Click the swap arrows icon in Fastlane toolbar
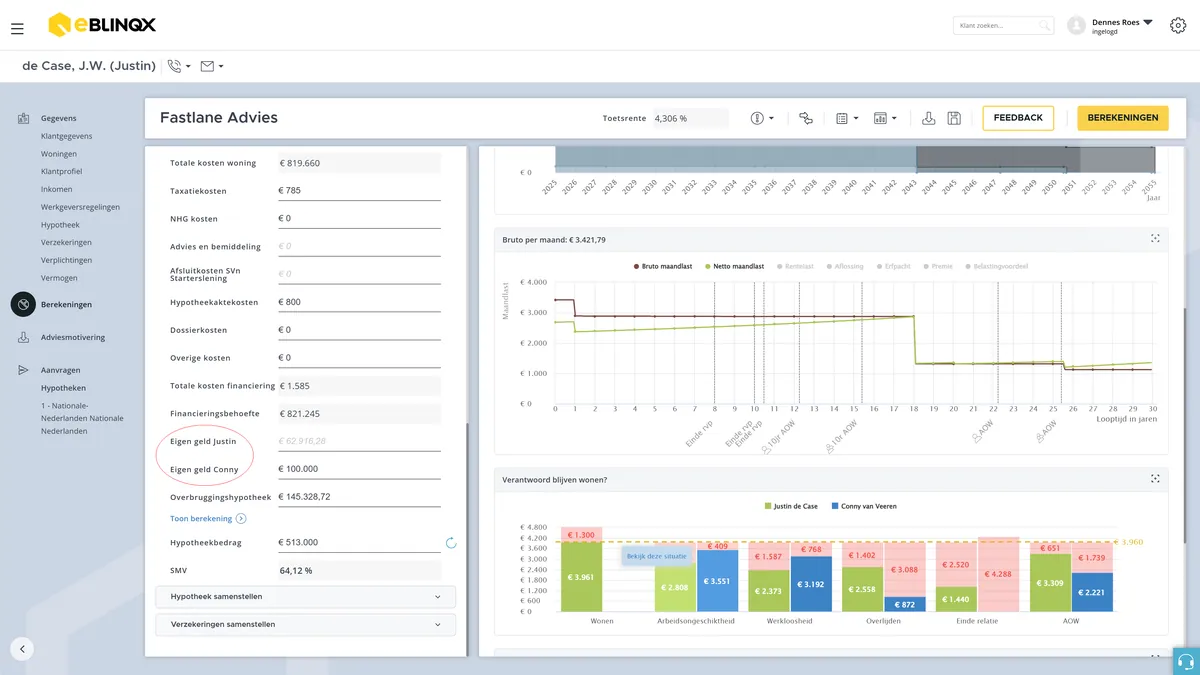The image size is (1200, 675). 806,118
